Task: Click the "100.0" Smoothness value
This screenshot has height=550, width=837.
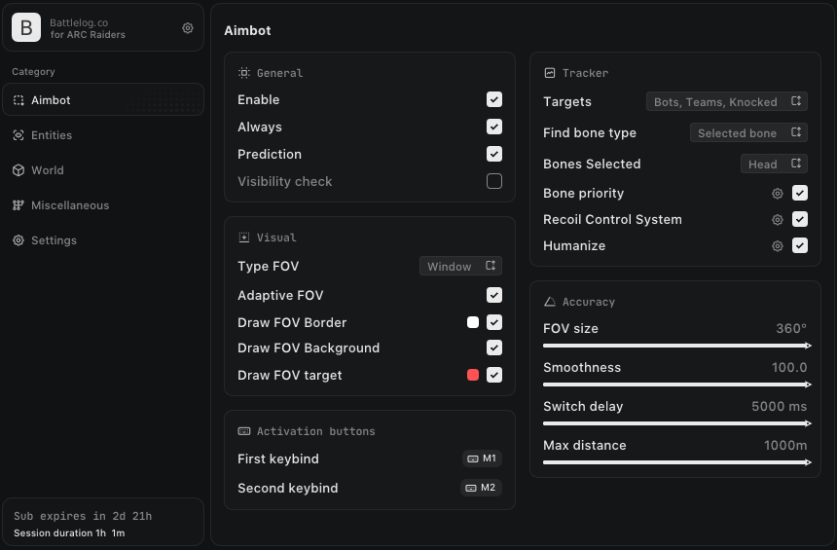Action: 789,367
